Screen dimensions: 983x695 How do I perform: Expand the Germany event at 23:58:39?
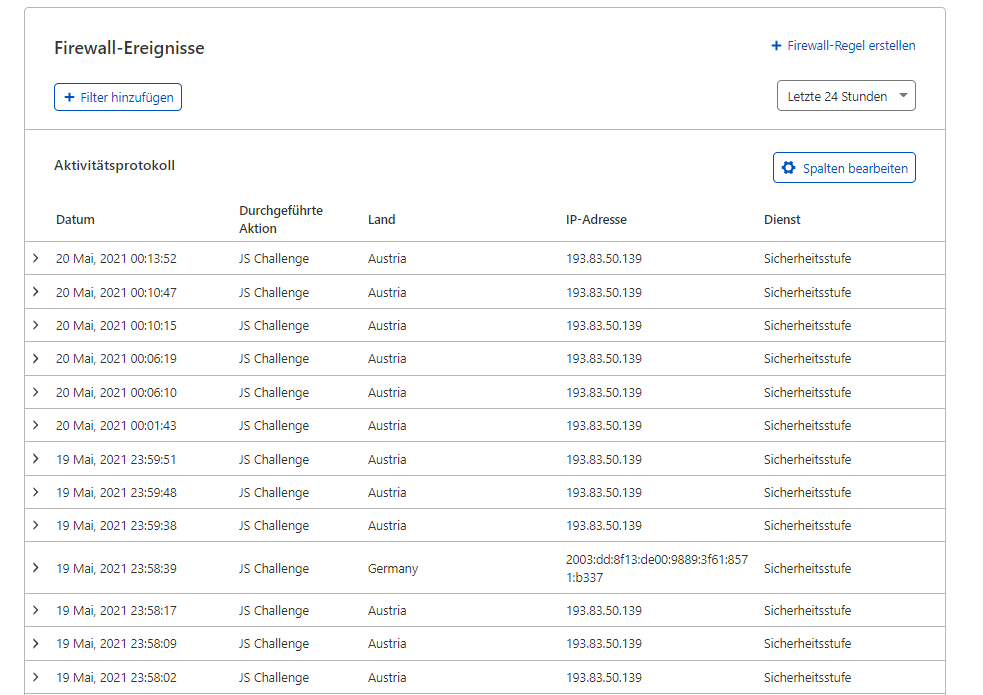click(36, 568)
